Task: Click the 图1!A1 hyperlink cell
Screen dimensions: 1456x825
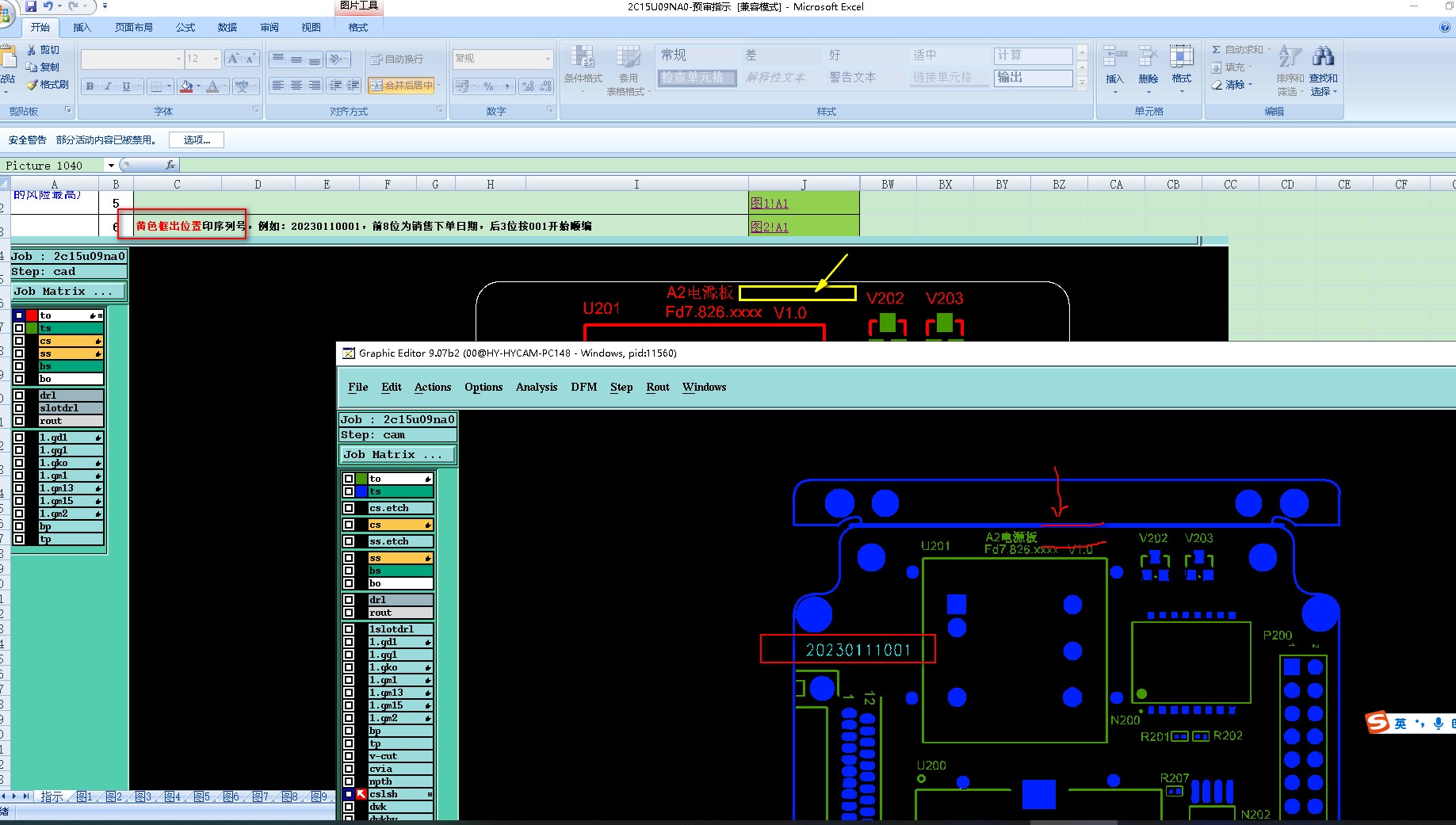Action: 769,203
